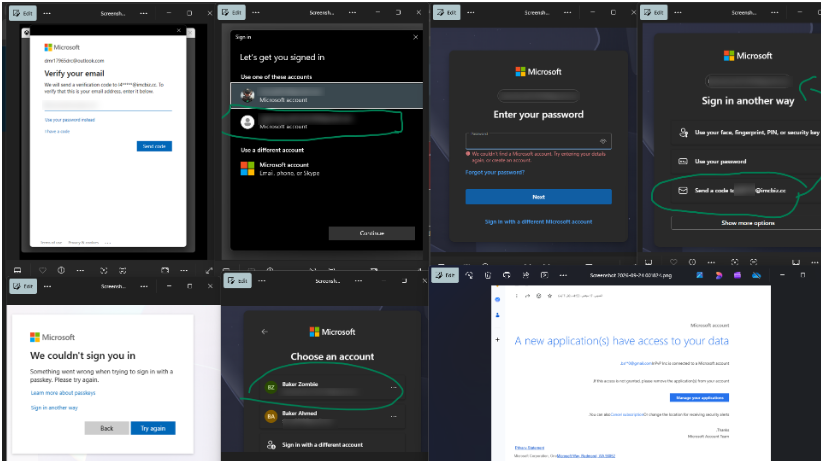Image resolution: width=821 pixels, height=461 pixels.
Task: Open the more menu right of Edit in the Enter your password window
Action: [x=471, y=13]
